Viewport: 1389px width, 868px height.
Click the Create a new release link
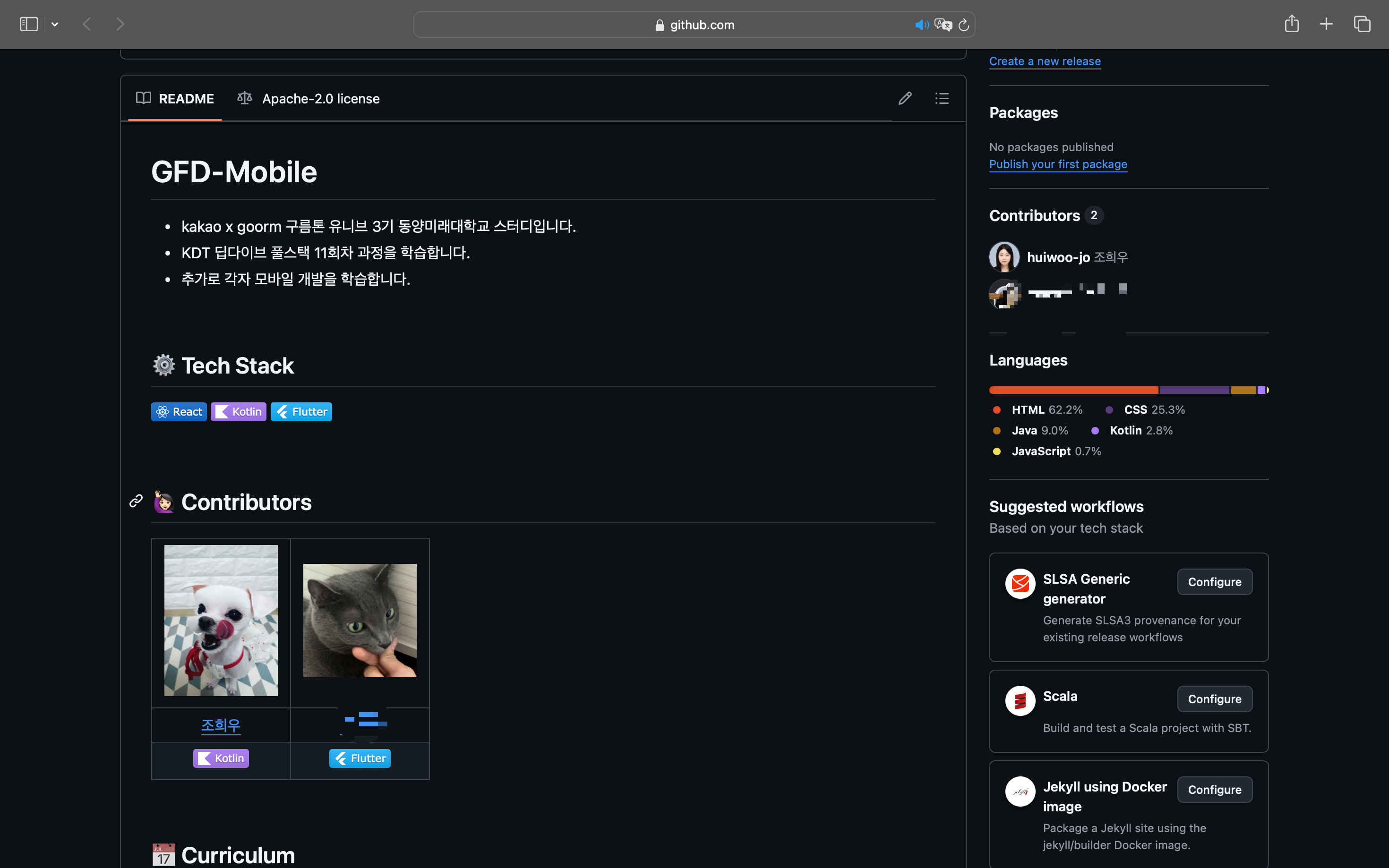point(1045,61)
